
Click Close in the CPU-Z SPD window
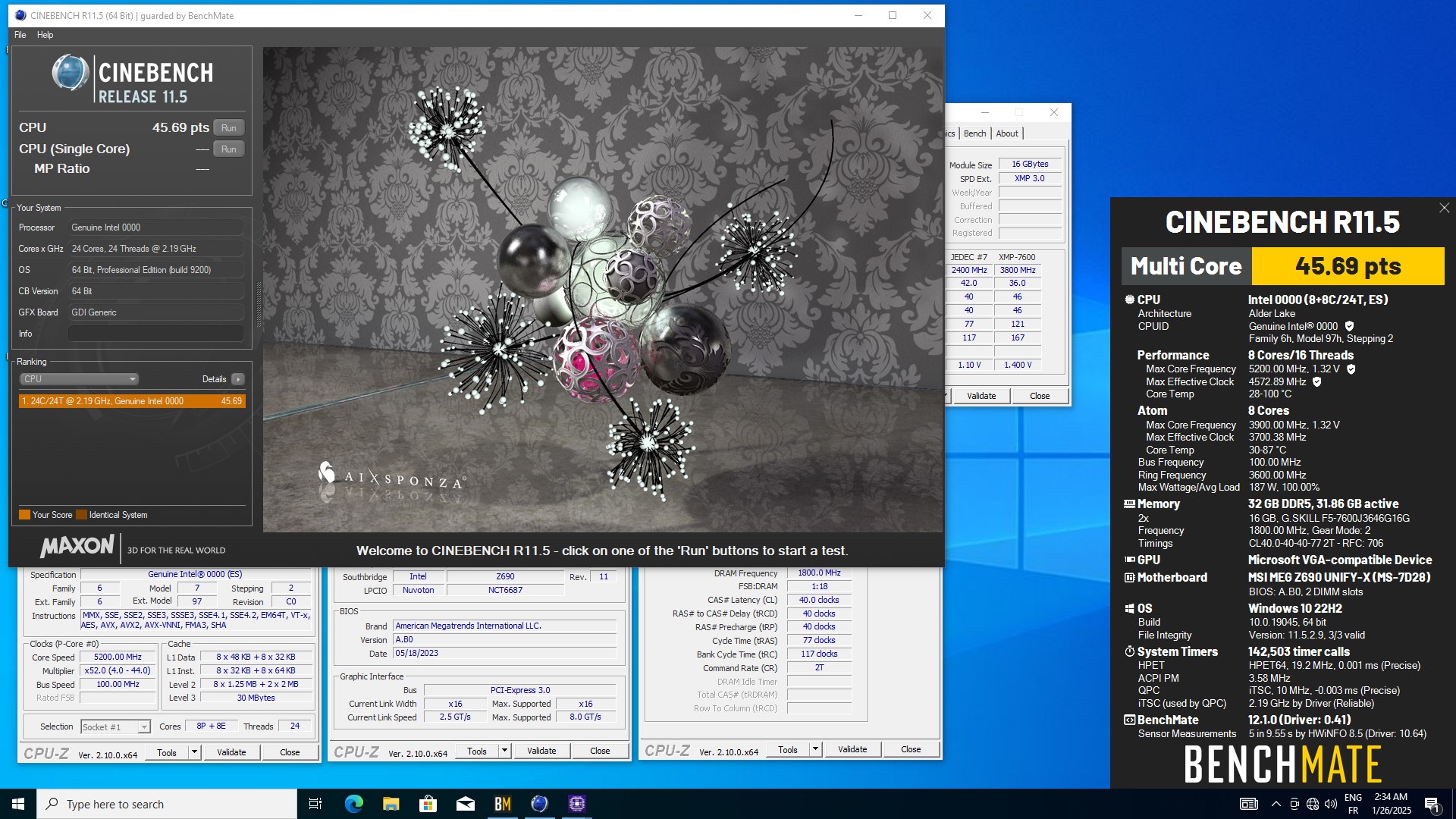pyautogui.click(x=1040, y=396)
